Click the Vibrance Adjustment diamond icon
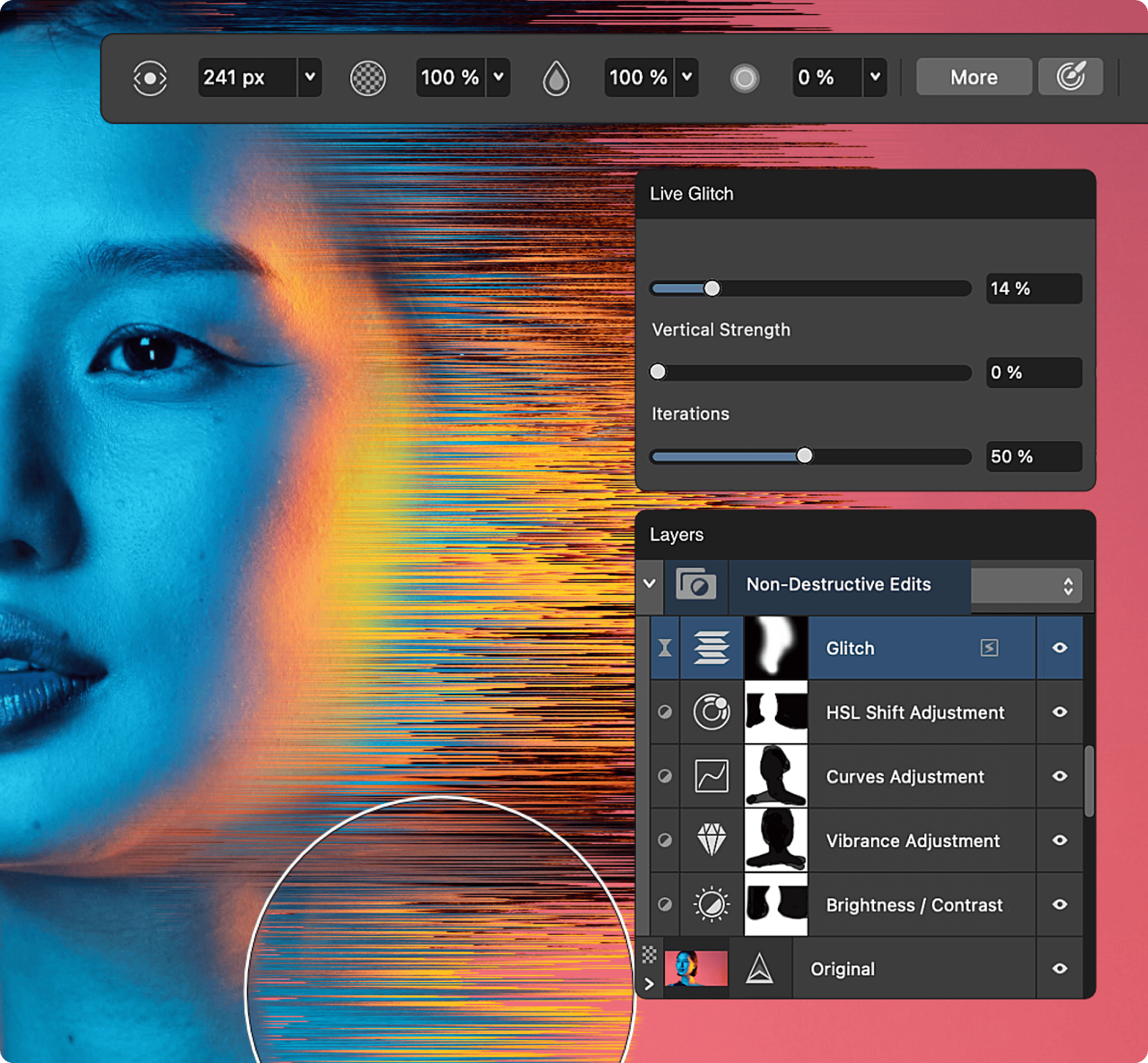The height and width of the screenshot is (1063, 1148). [711, 840]
